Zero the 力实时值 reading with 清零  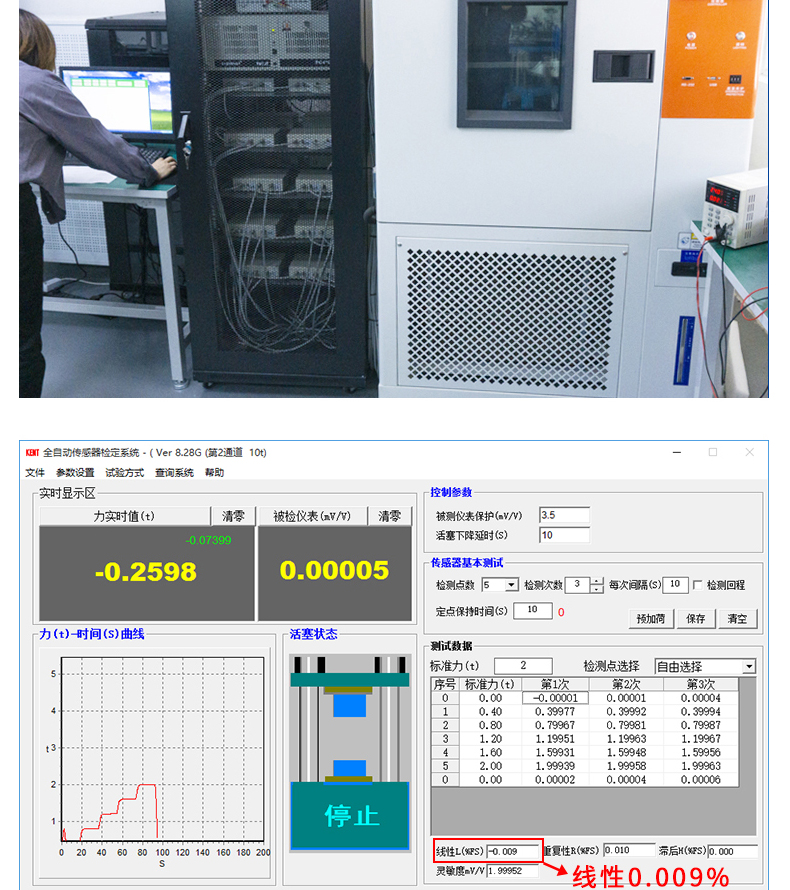(232, 516)
